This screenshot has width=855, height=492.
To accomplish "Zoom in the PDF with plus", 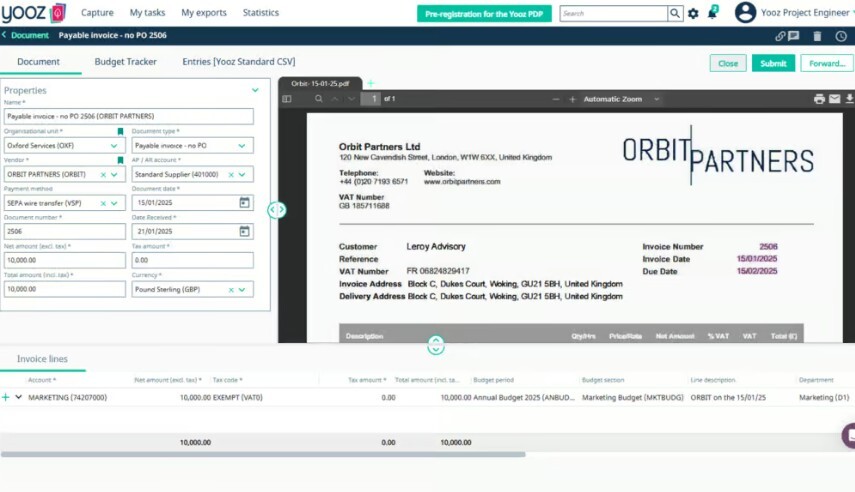I will pos(572,99).
